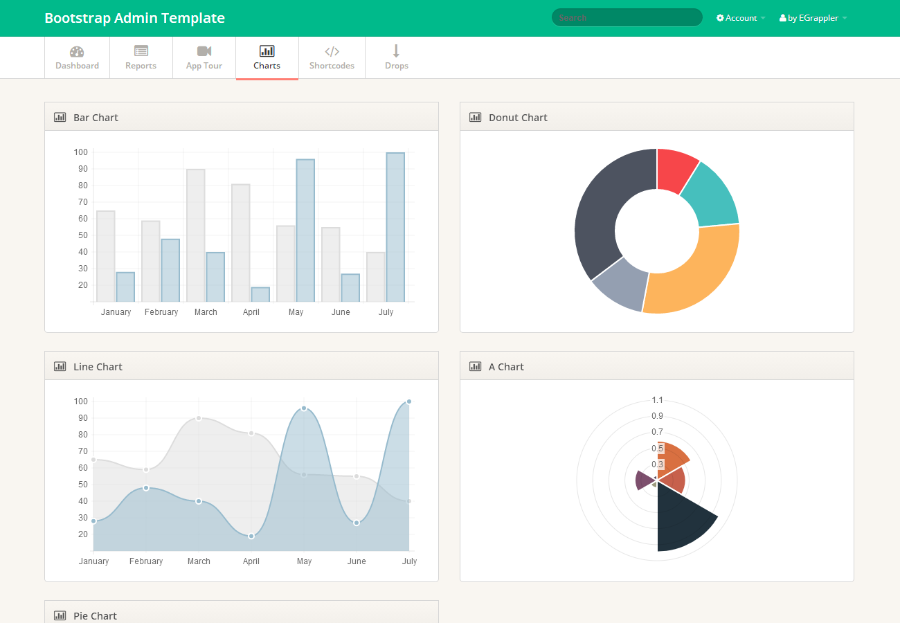The image size is (900, 623).
Task: Click the dark slate donut segment
Action: point(607,207)
